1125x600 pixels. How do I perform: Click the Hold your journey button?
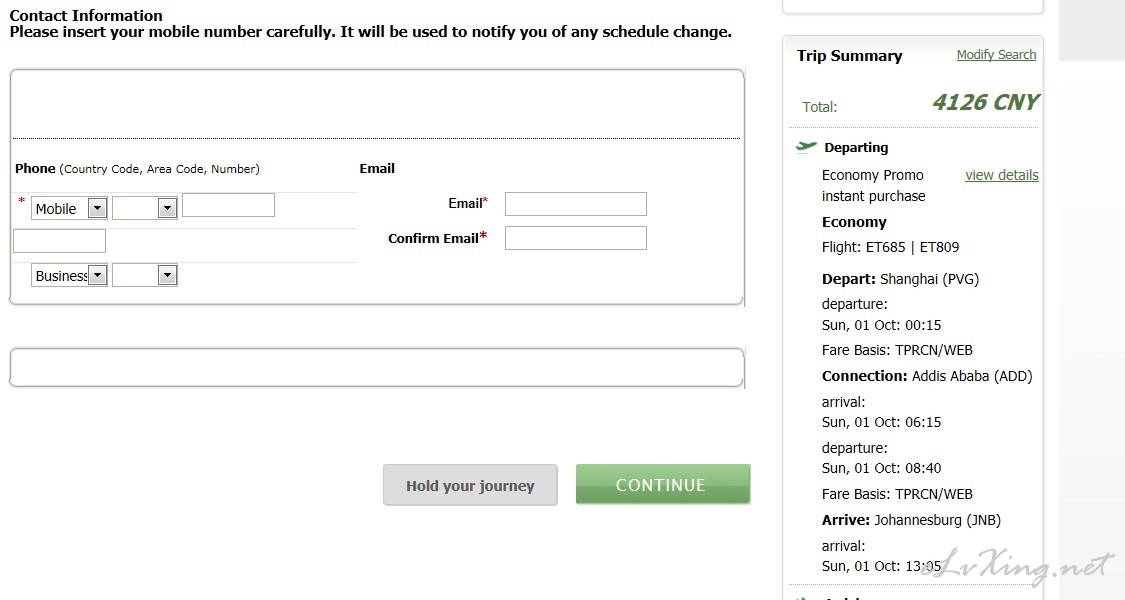pos(470,485)
